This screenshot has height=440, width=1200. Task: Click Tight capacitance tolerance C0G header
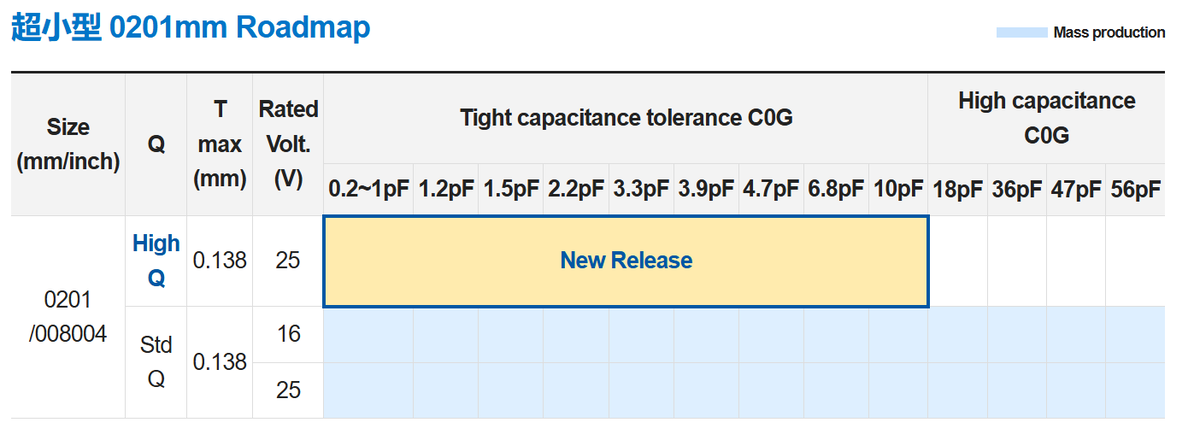point(626,118)
